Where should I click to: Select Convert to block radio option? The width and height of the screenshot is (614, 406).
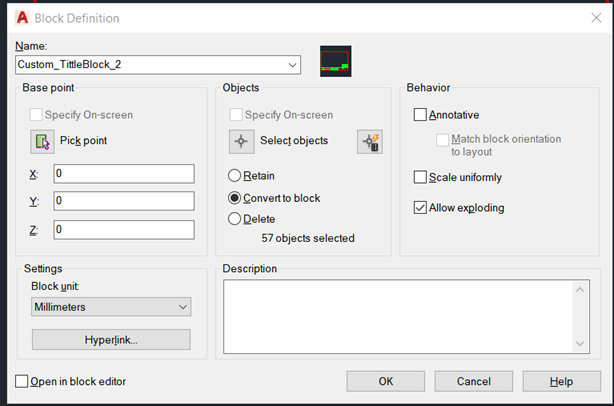pos(234,198)
